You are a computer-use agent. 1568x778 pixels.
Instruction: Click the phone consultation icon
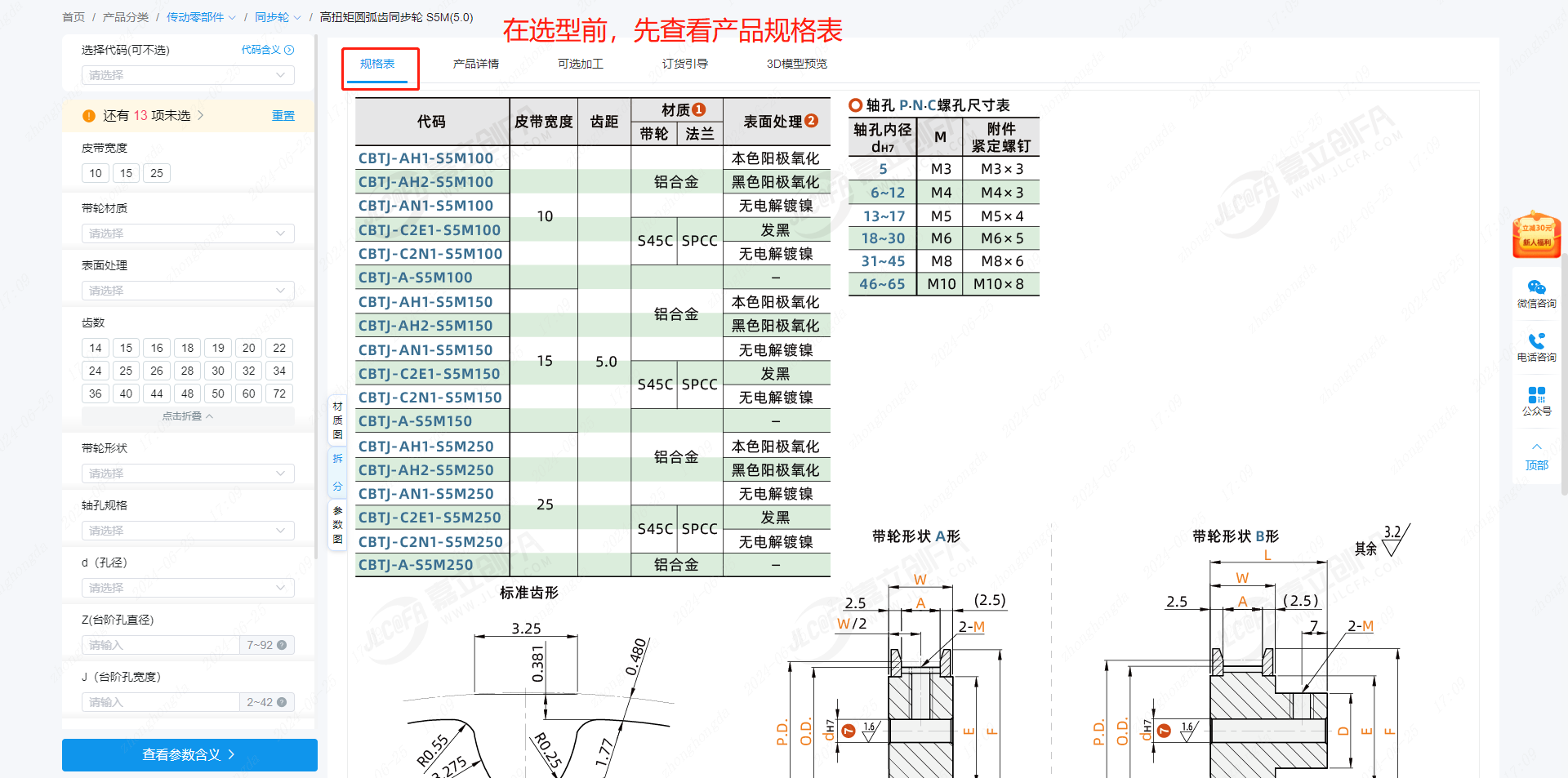point(1536,341)
